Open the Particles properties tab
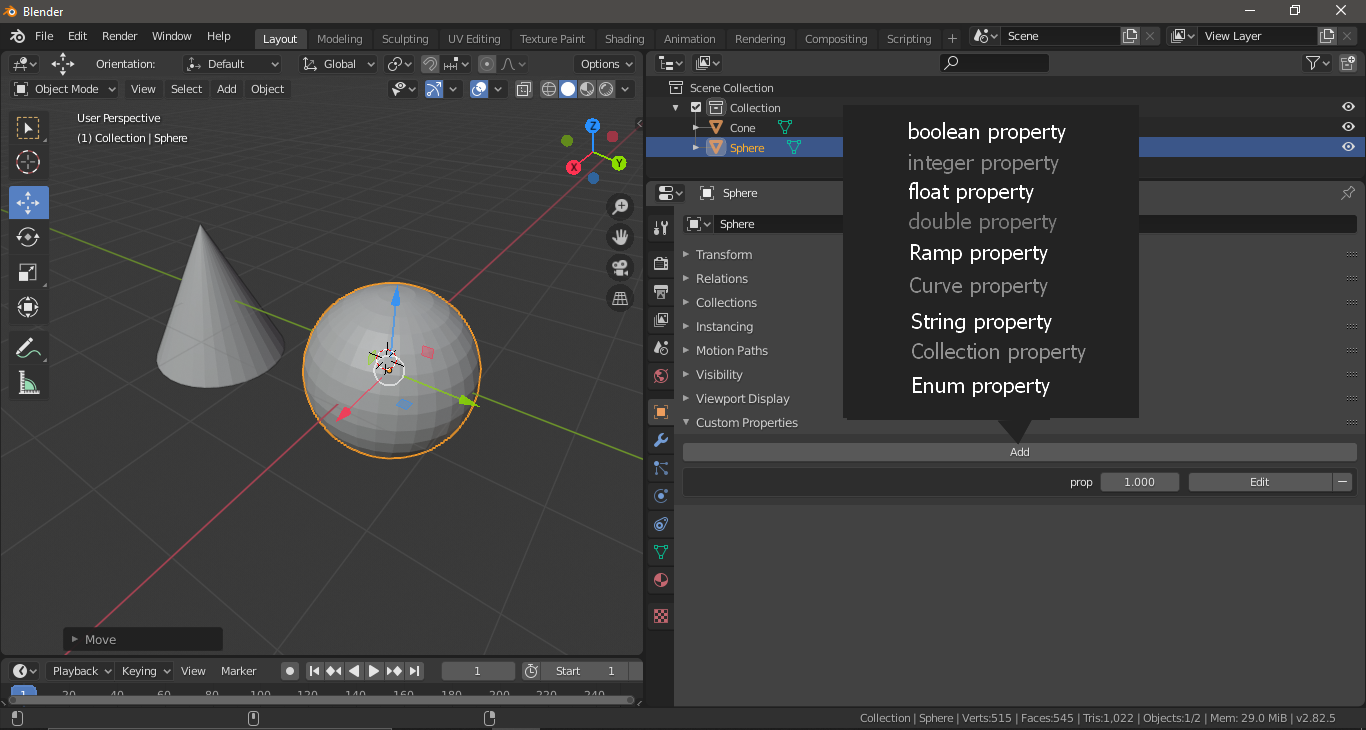Viewport: 1366px width, 730px height. [x=660, y=468]
